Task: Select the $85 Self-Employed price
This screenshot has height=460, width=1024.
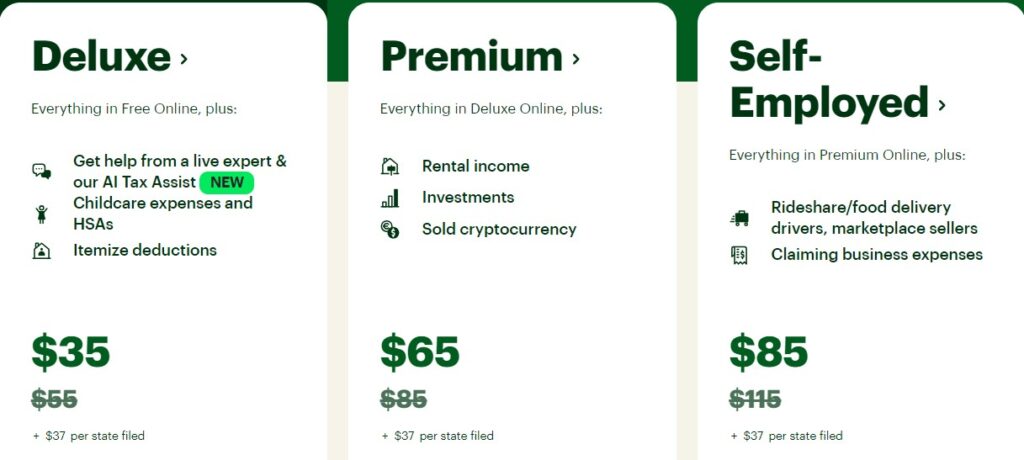Action: tap(769, 352)
